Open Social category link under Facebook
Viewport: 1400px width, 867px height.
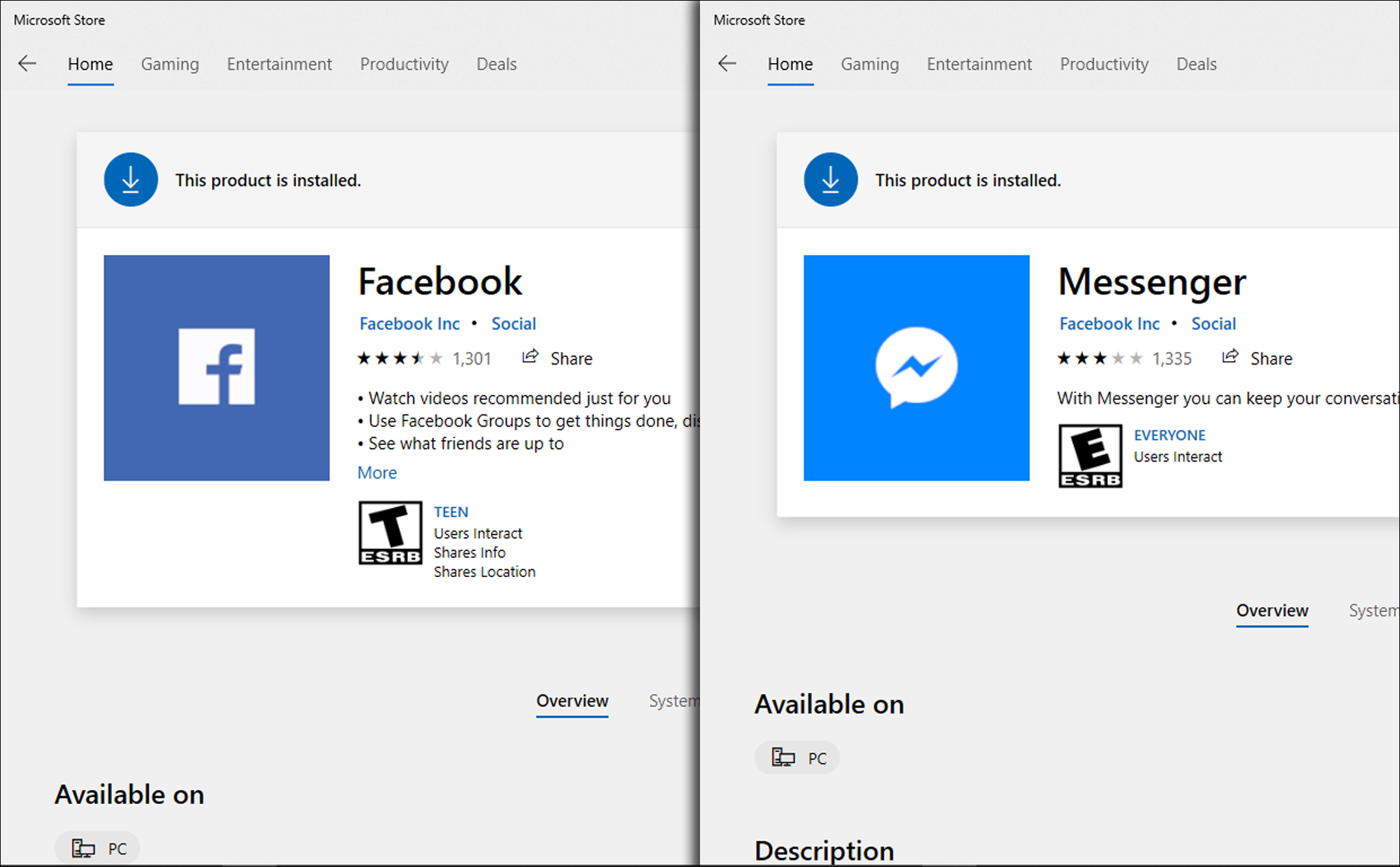[513, 323]
